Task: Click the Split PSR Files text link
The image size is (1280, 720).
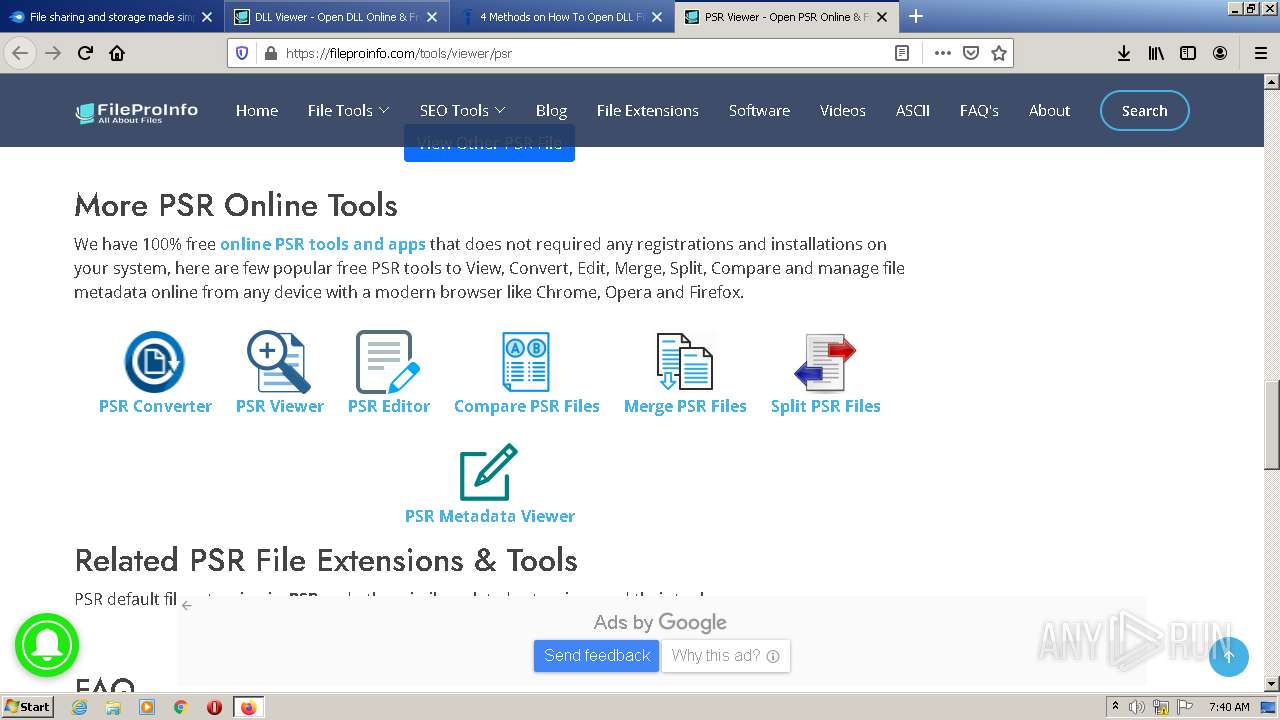Action: click(825, 406)
